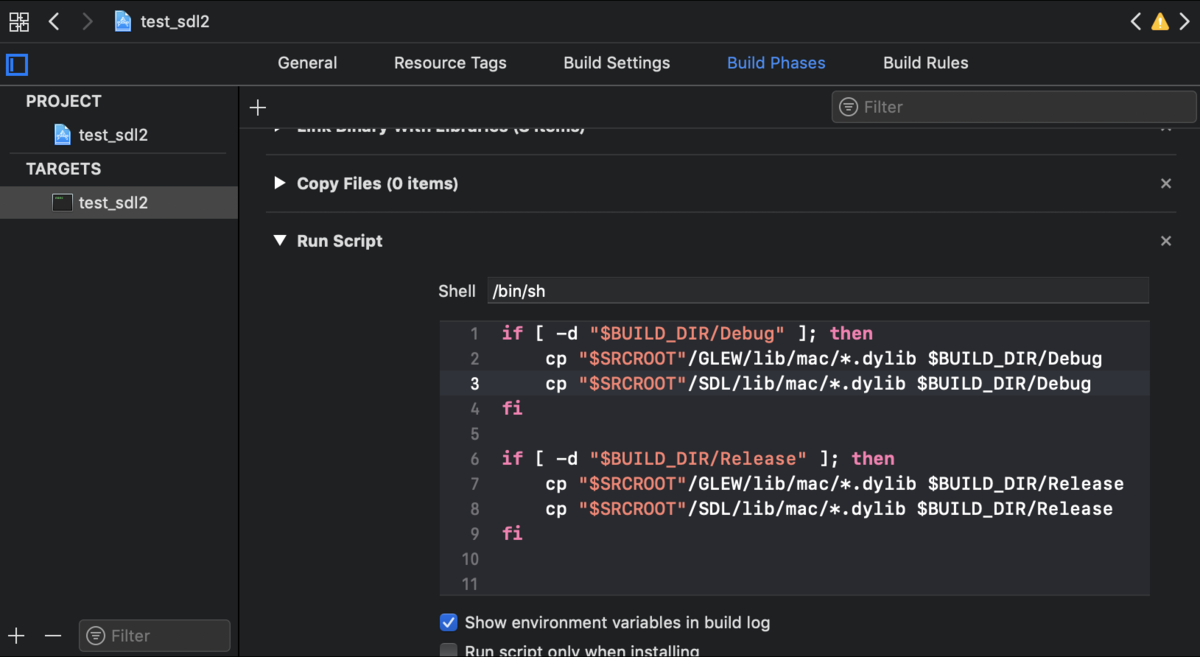Toggle Run script only when installing
Screen dimensions: 1200x657
(x=449, y=651)
